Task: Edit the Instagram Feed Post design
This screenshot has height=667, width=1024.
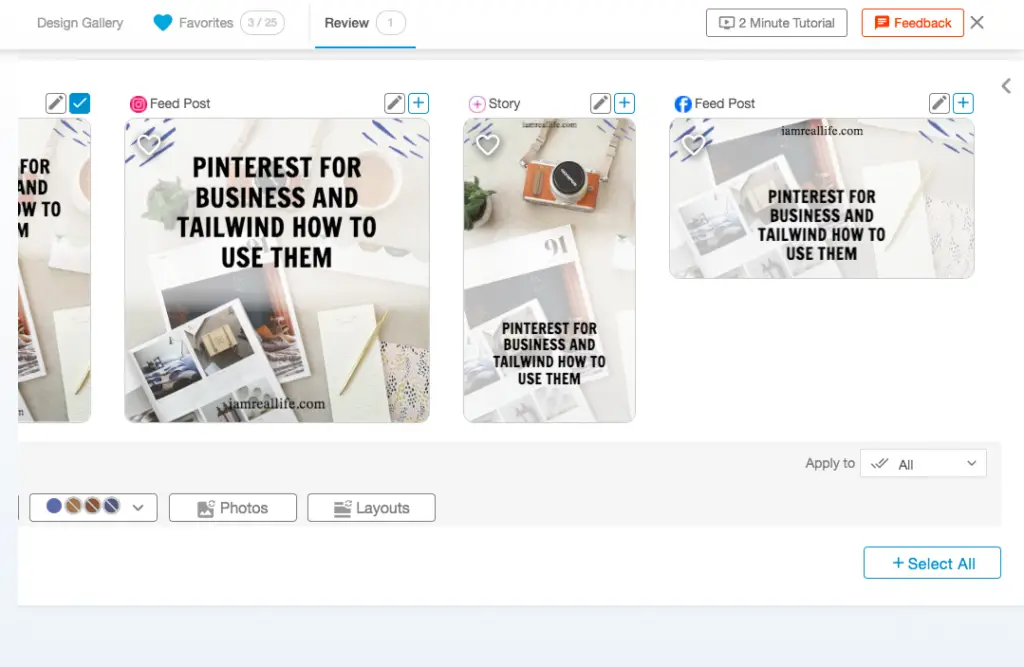Action: 394,103
